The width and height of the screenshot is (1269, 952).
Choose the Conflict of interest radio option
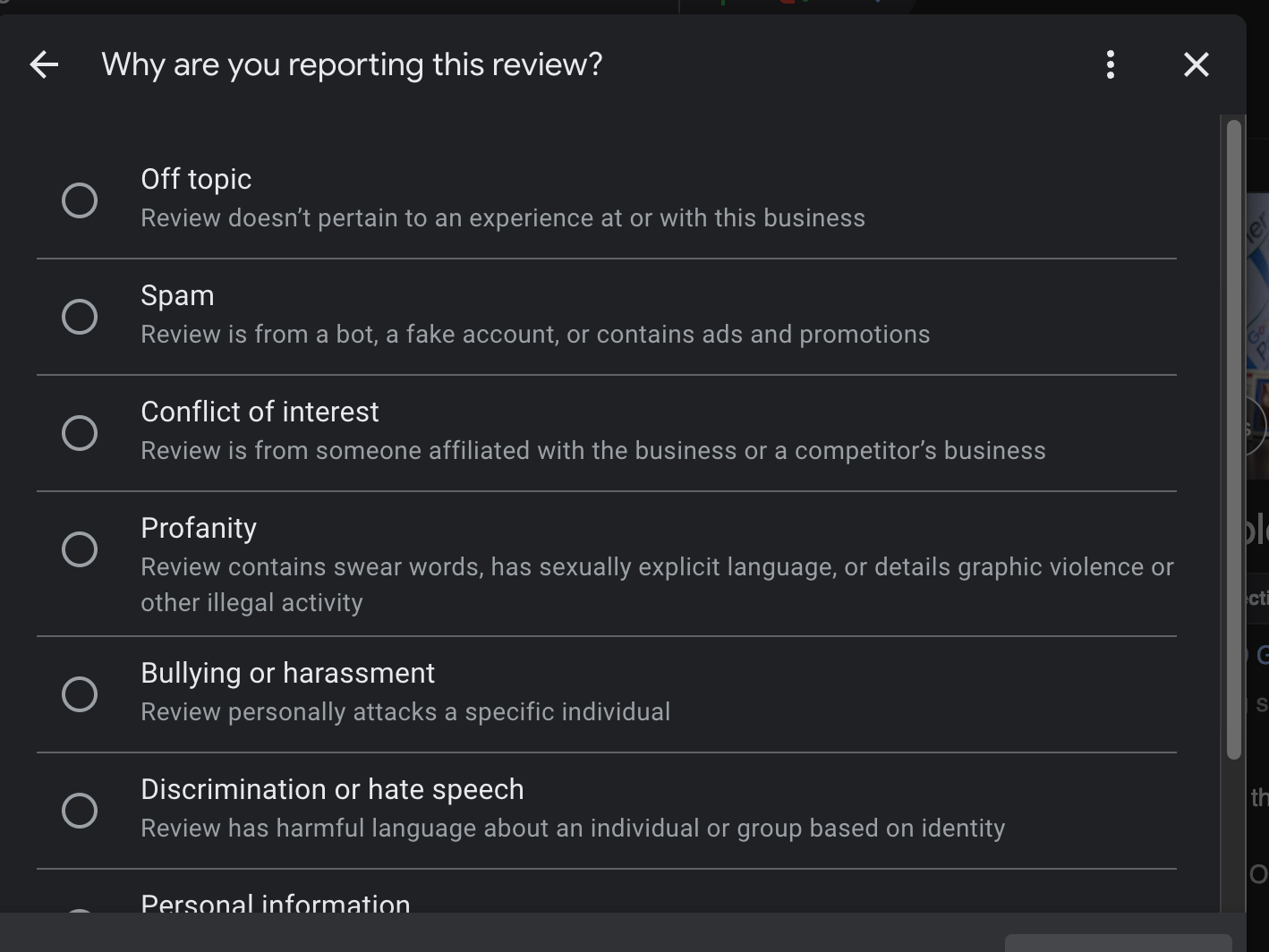(80, 433)
